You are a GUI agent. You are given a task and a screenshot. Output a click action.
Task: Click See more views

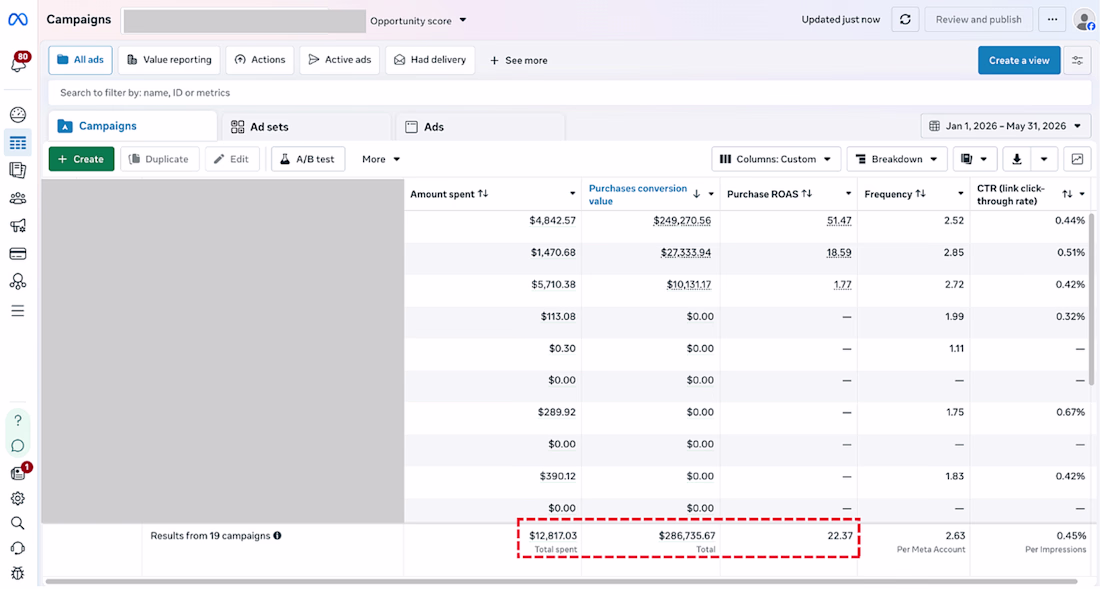click(x=518, y=60)
